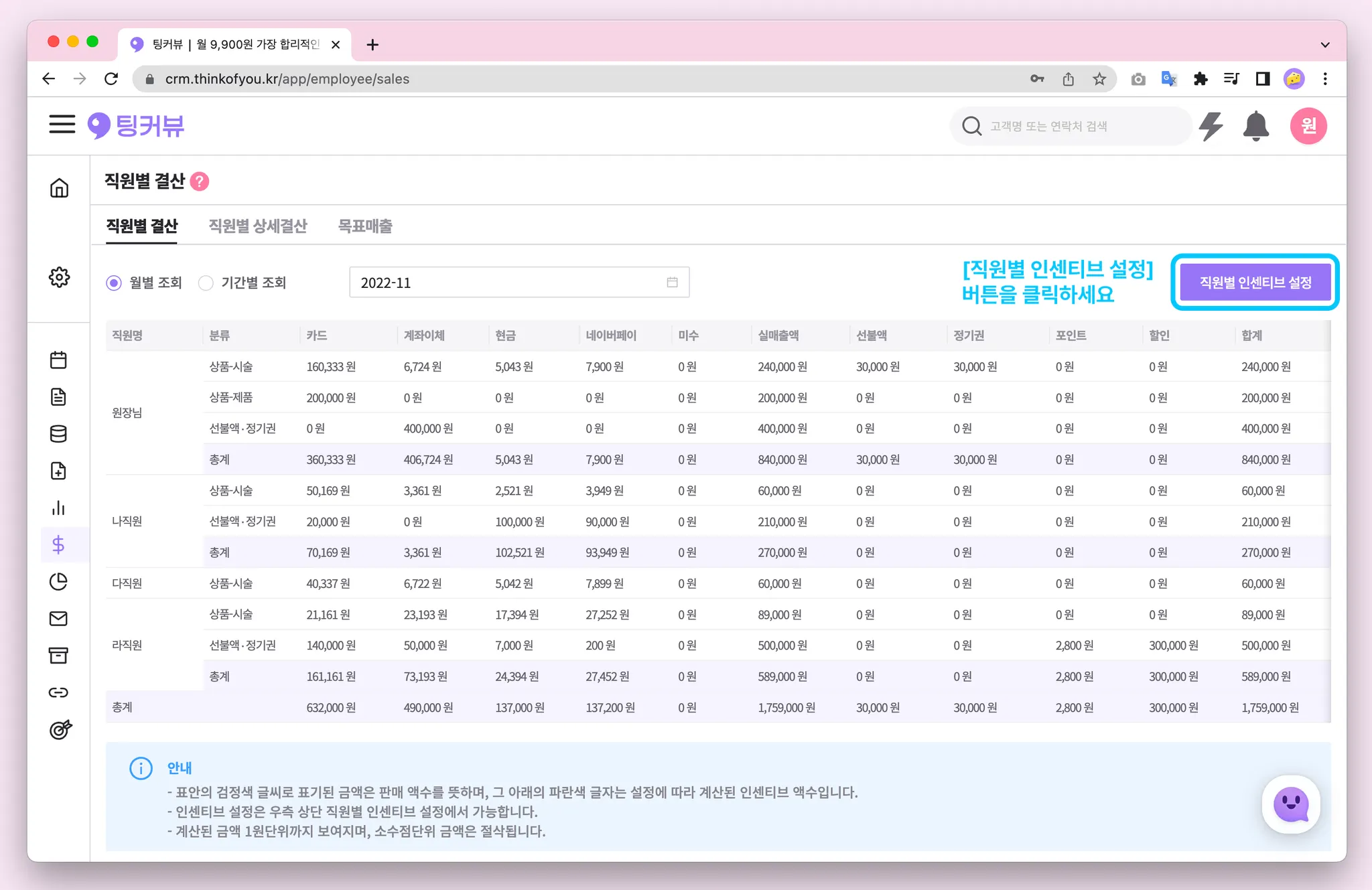1372x890 pixels.
Task: Click the dollar sign sales icon
Action: coord(59,545)
